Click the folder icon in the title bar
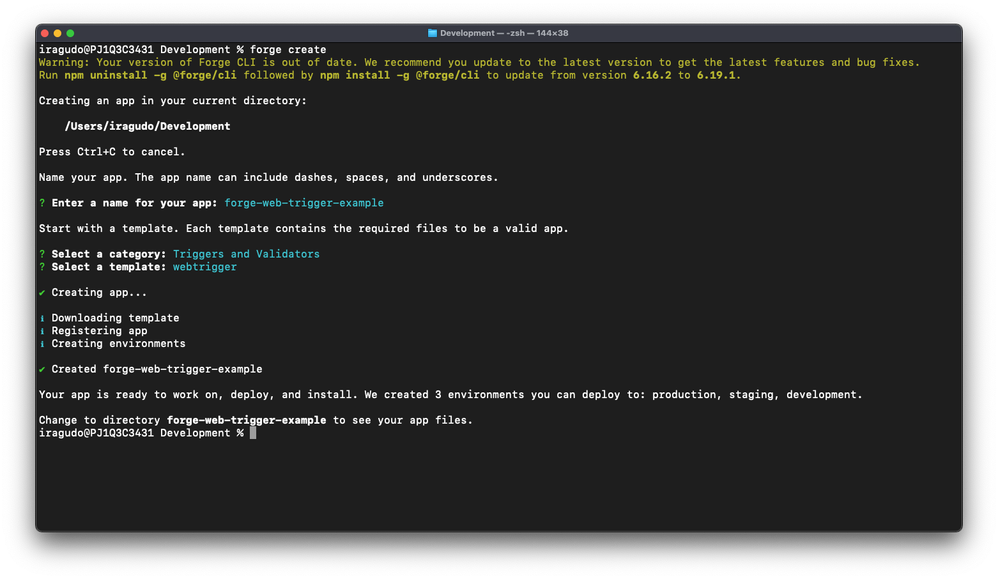The width and height of the screenshot is (998, 579). tap(432, 33)
